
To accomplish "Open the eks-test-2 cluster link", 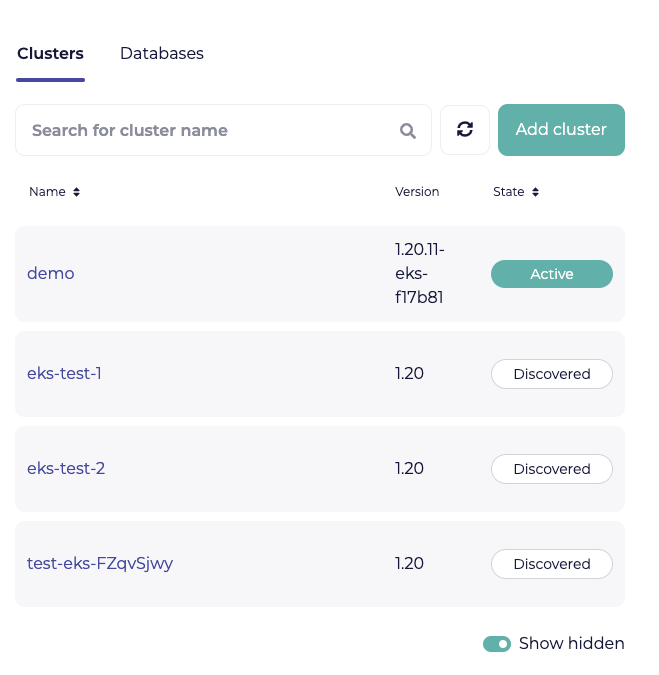I will (66, 468).
